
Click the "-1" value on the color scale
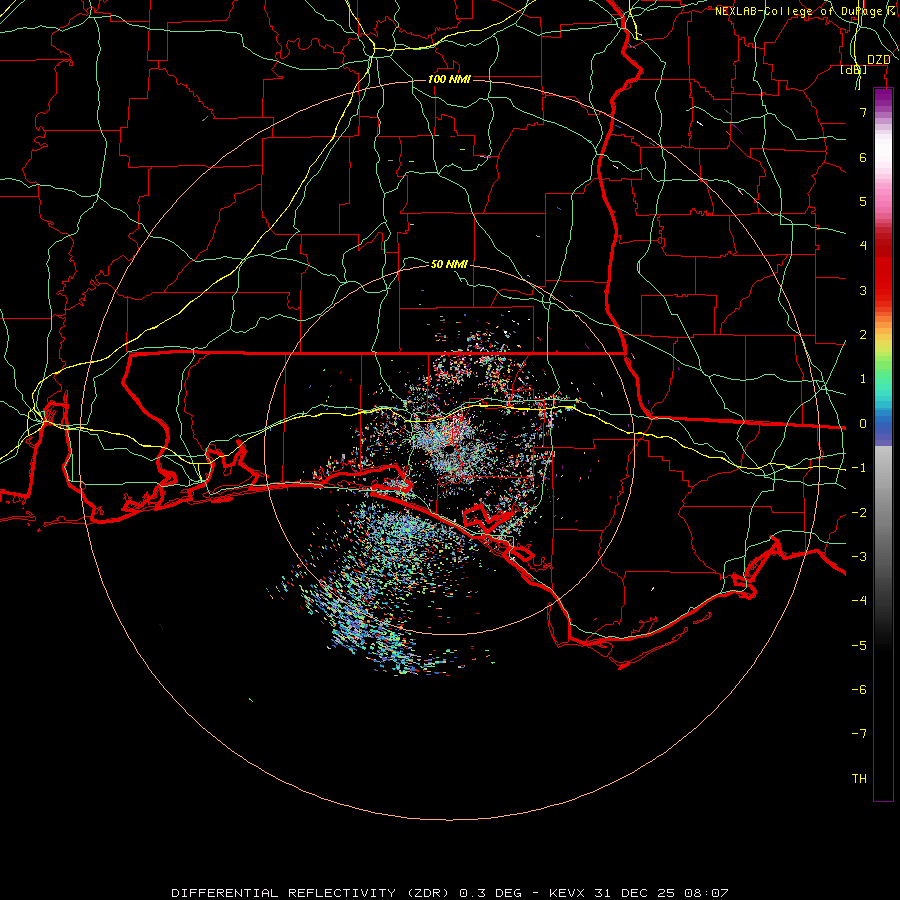point(859,468)
